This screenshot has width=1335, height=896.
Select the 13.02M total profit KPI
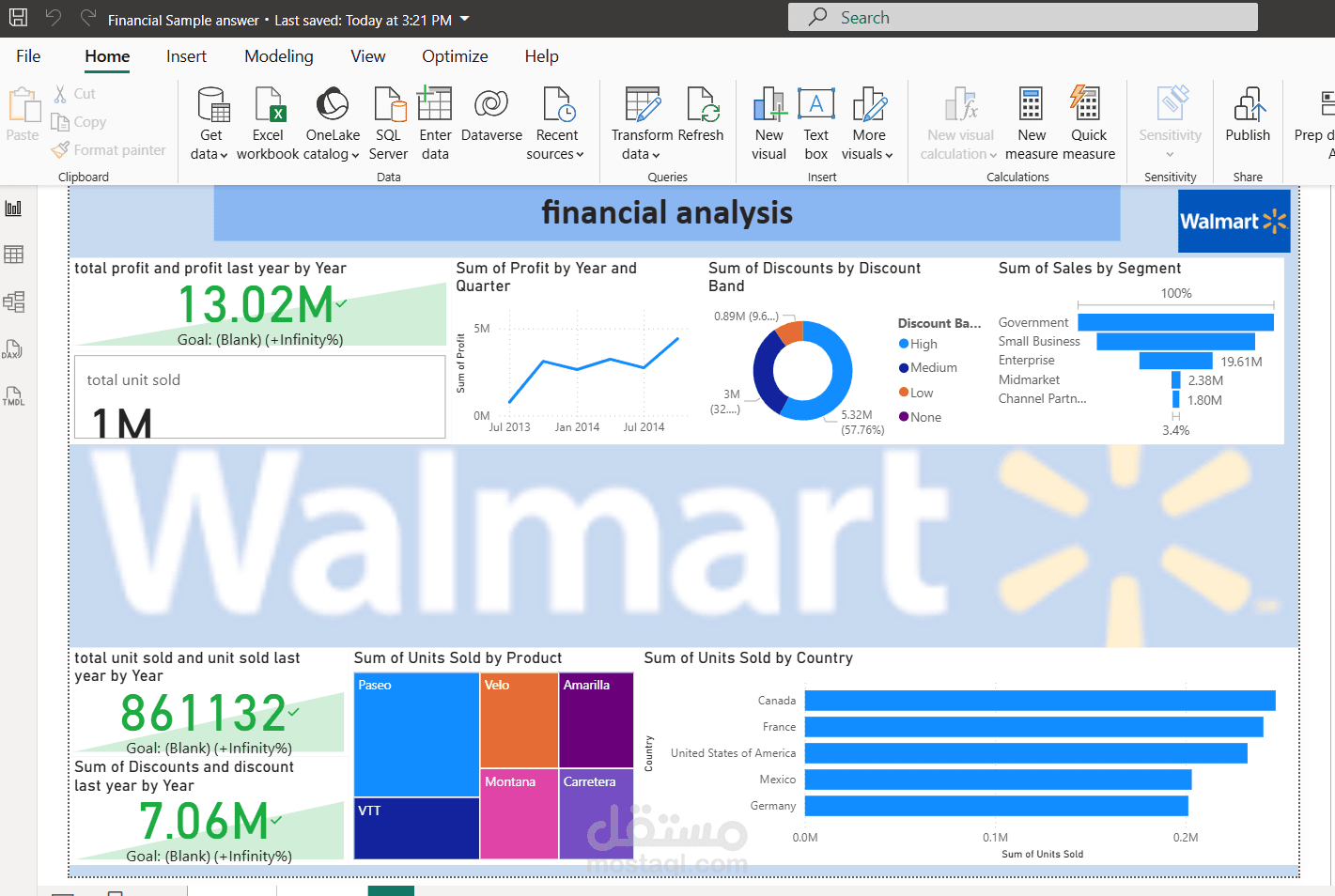[x=260, y=305]
